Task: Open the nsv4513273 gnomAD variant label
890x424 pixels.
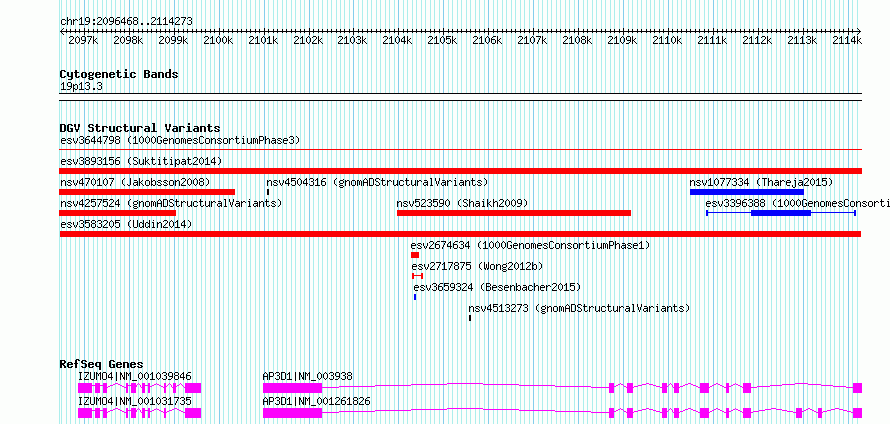Action: click(580, 308)
